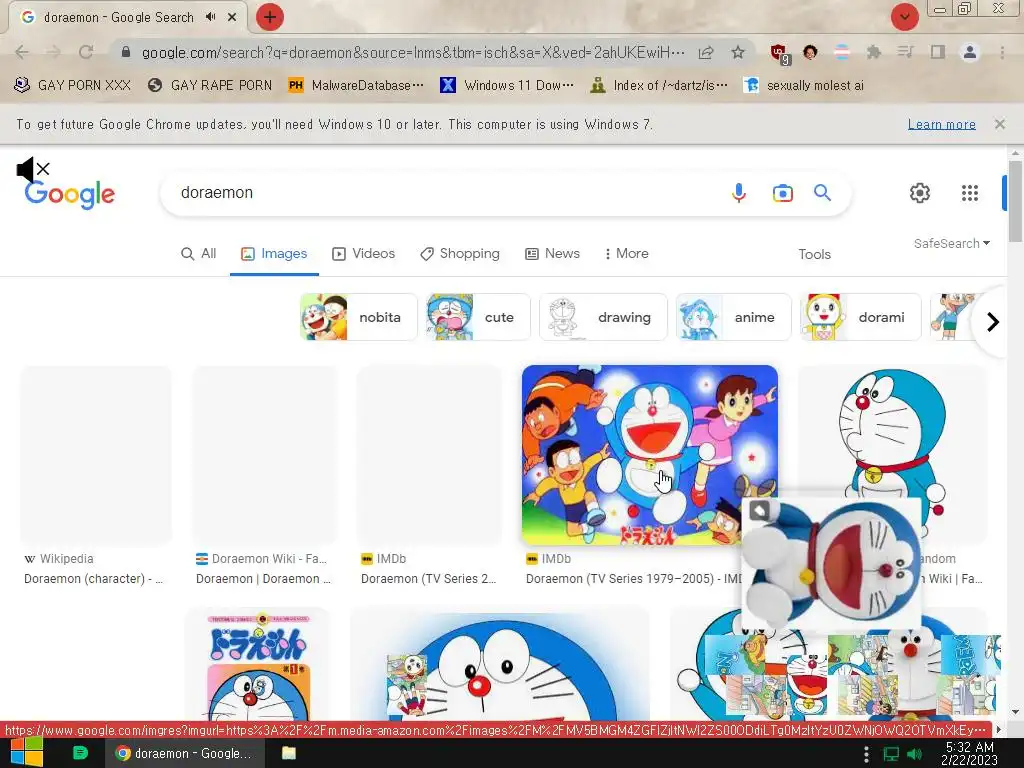
Task: Close the doraemon Google Search tab
Action: click(x=232, y=17)
